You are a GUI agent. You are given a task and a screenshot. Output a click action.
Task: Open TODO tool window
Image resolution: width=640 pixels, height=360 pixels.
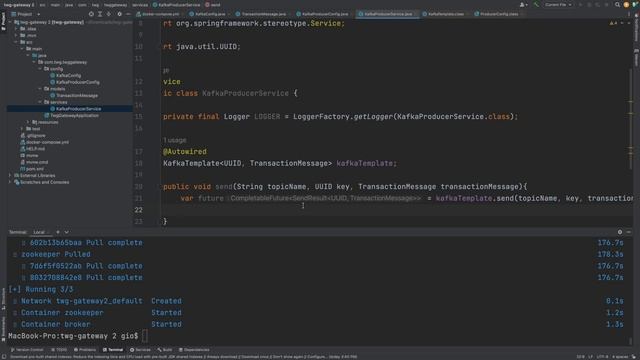(x=59, y=350)
